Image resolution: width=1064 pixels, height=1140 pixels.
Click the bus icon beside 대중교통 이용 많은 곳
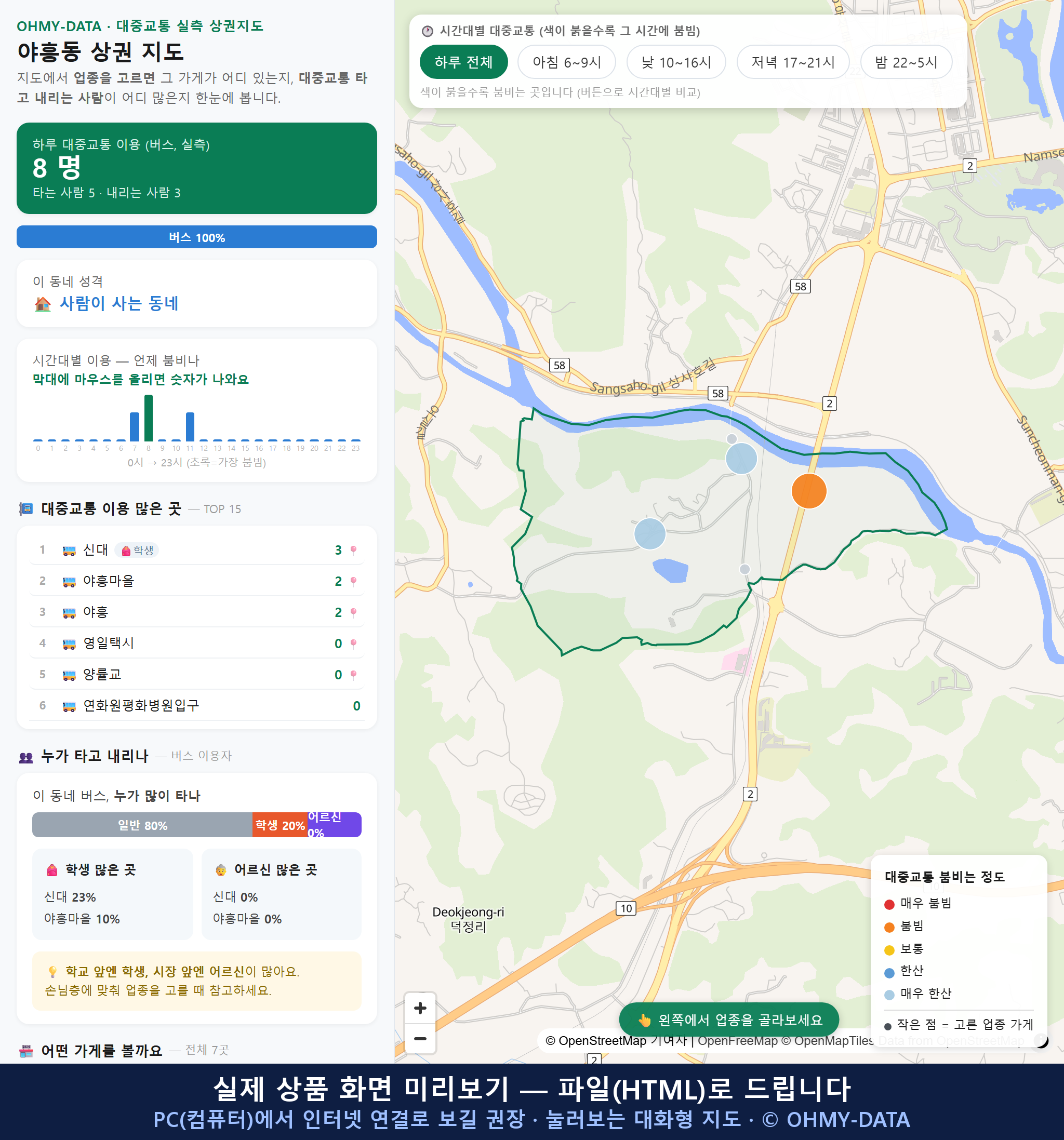point(26,508)
